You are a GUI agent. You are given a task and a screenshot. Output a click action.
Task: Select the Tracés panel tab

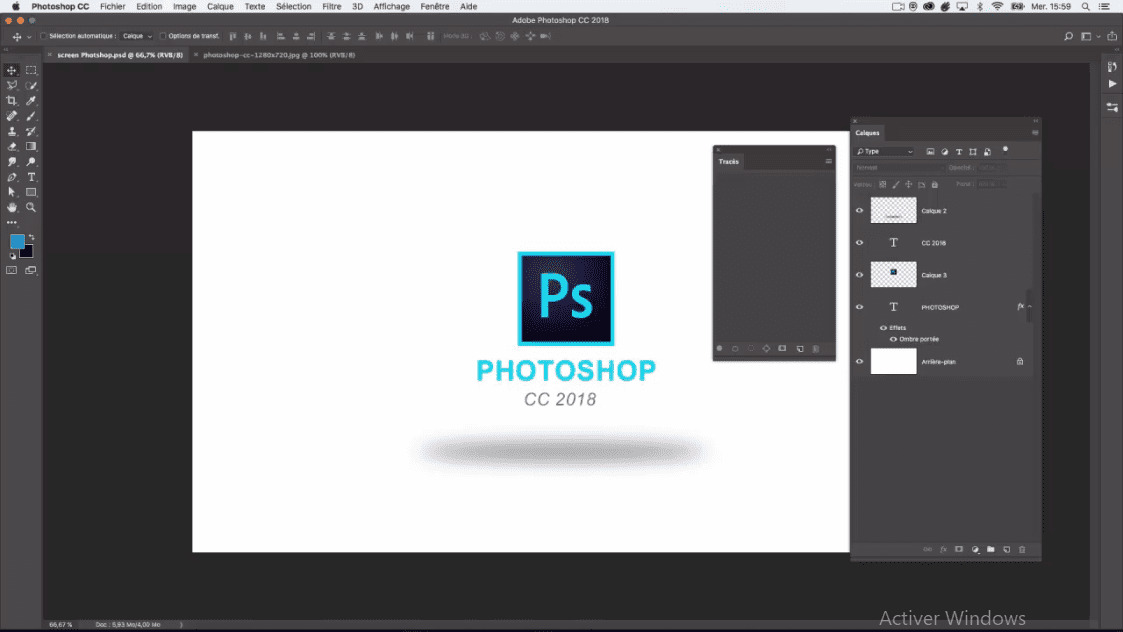click(x=728, y=161)
